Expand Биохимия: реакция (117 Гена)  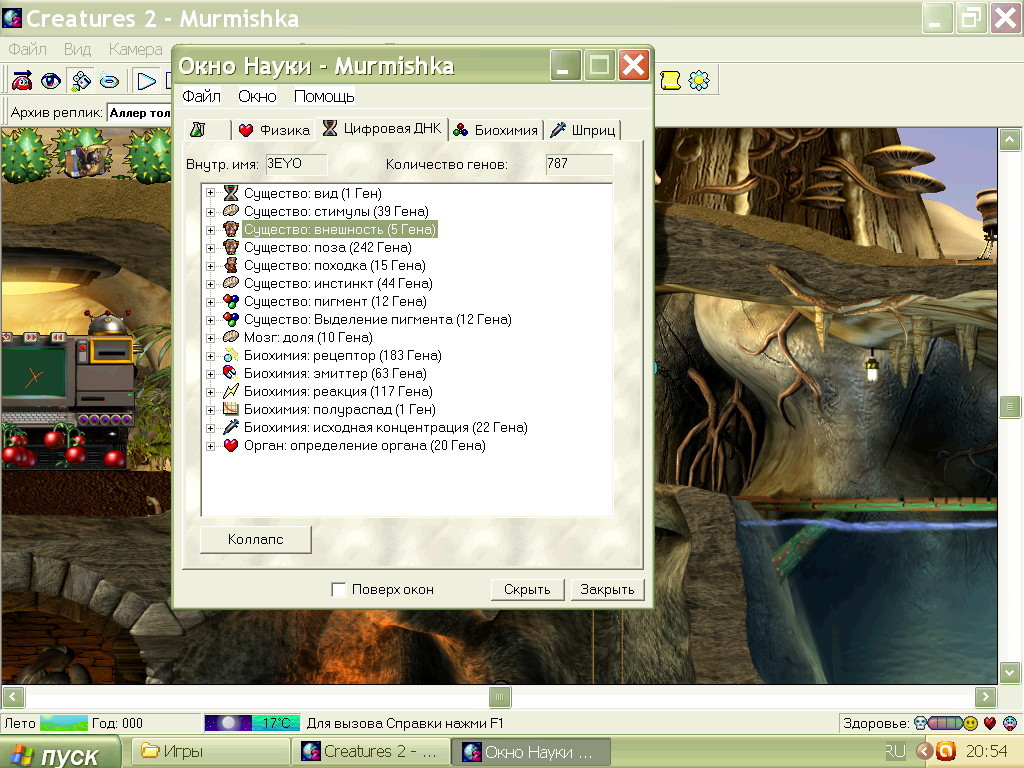pos(210,392)
